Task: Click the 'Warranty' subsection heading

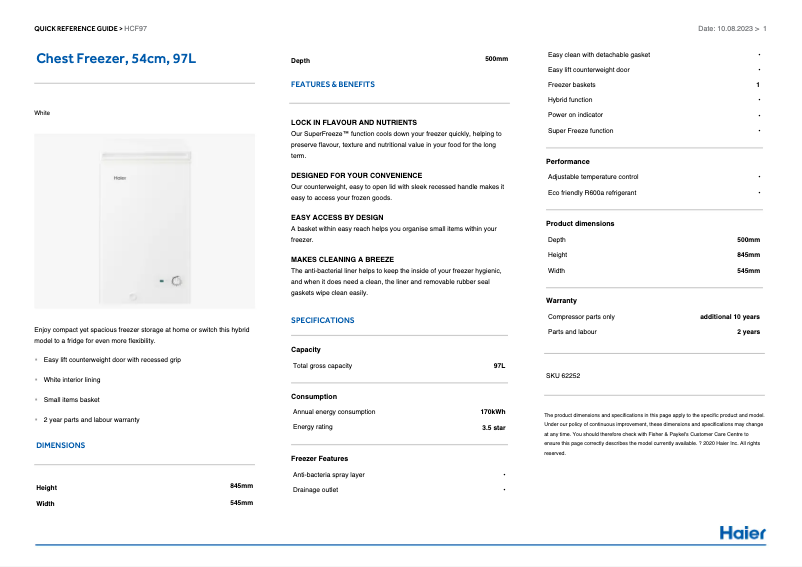Action: click(561, 300)
